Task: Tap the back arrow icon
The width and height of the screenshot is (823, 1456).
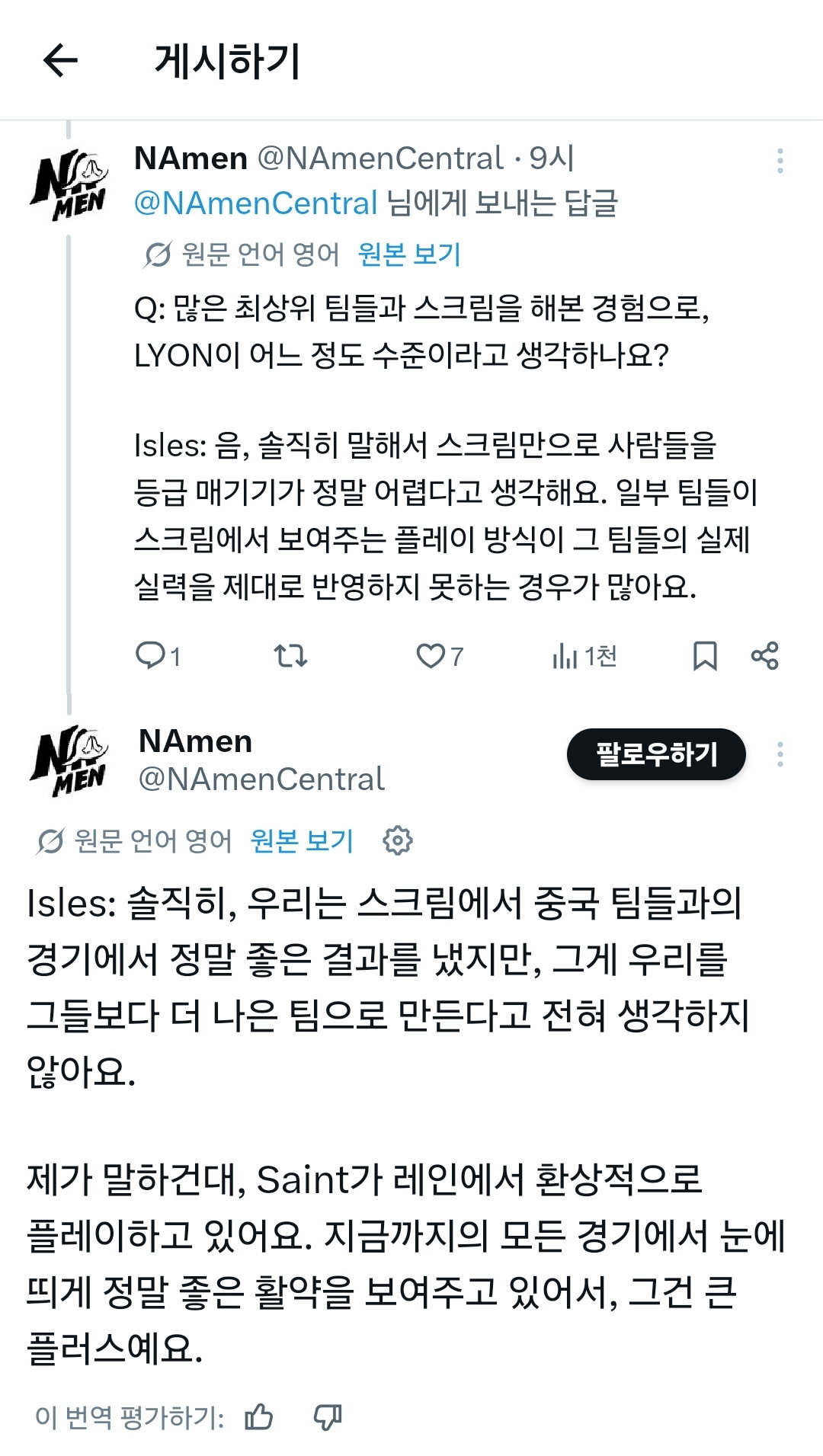Action: pyautogui.click(x=60, y=61)
